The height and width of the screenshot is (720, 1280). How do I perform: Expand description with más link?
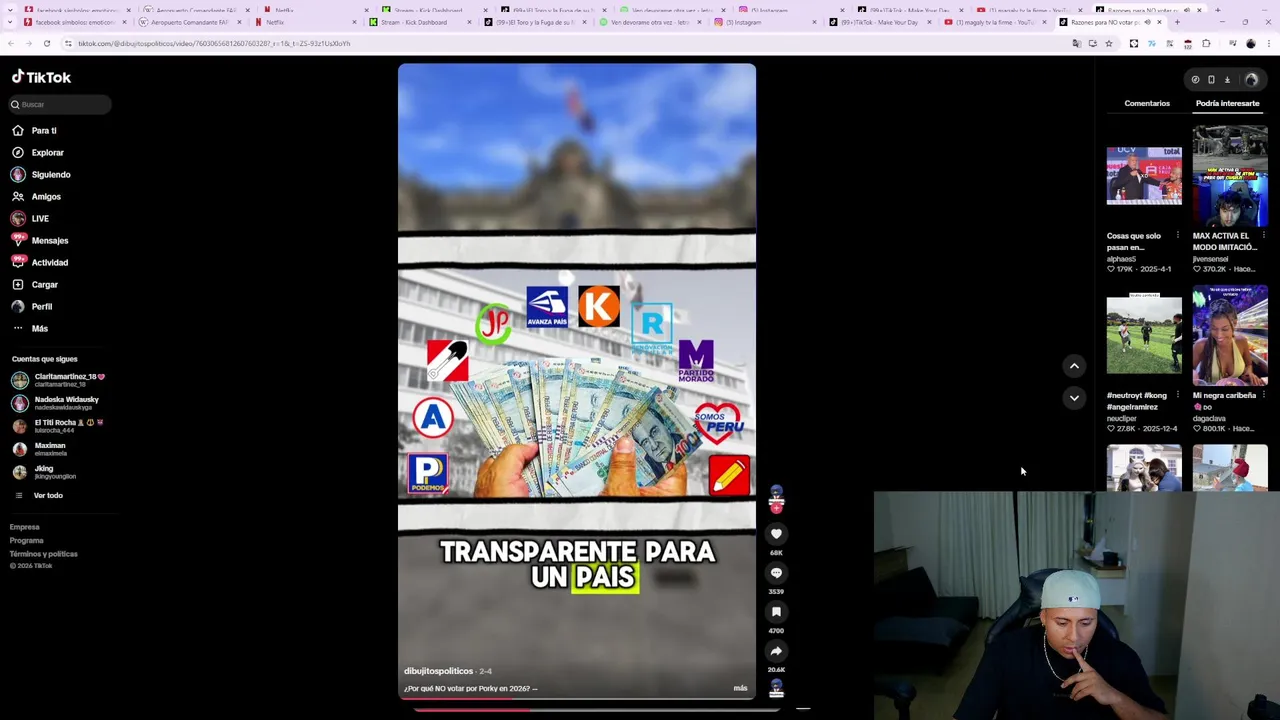[x=740, y=688]
